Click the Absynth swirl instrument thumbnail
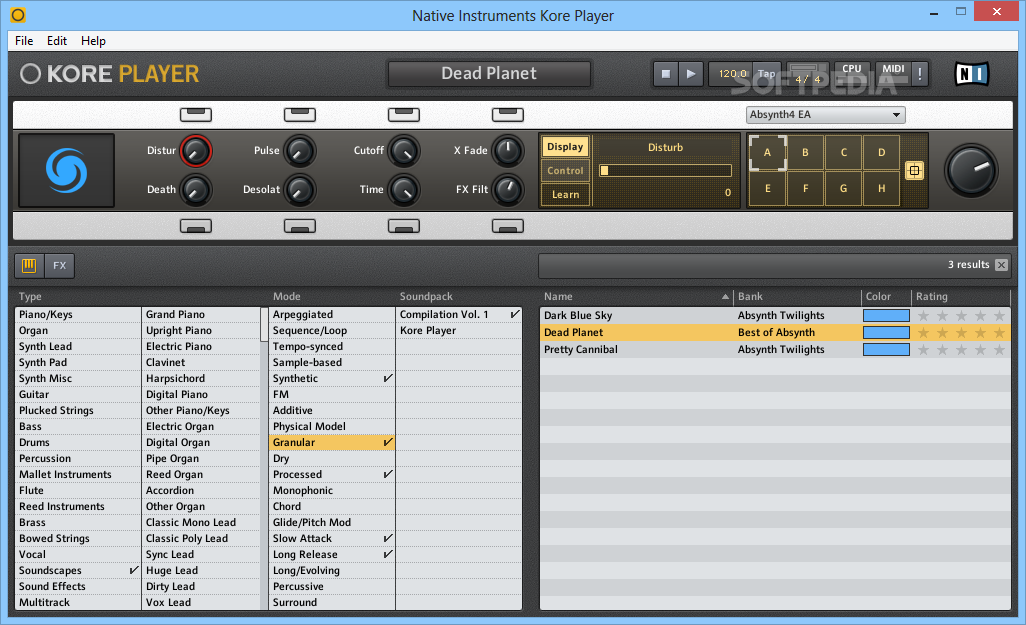The width and height of the screenshot is (1026, 625). click(x=66, y=170)
